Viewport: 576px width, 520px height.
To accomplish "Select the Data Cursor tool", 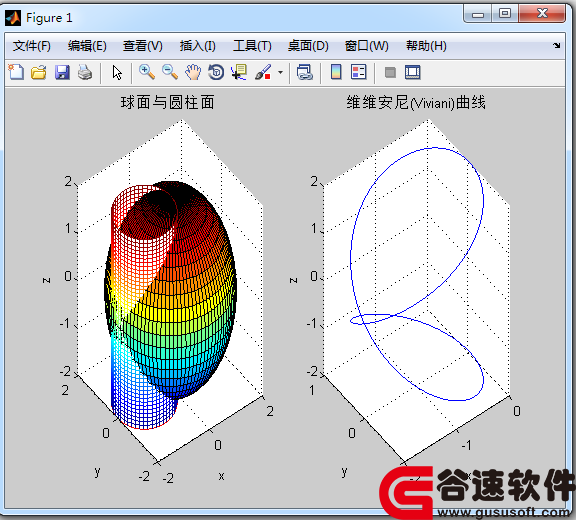I will pos(239,72).
